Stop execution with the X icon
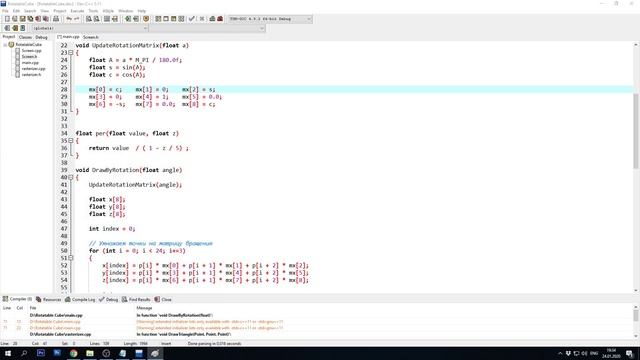This screenshot has height=360, width=640. (x=202, y=19)
